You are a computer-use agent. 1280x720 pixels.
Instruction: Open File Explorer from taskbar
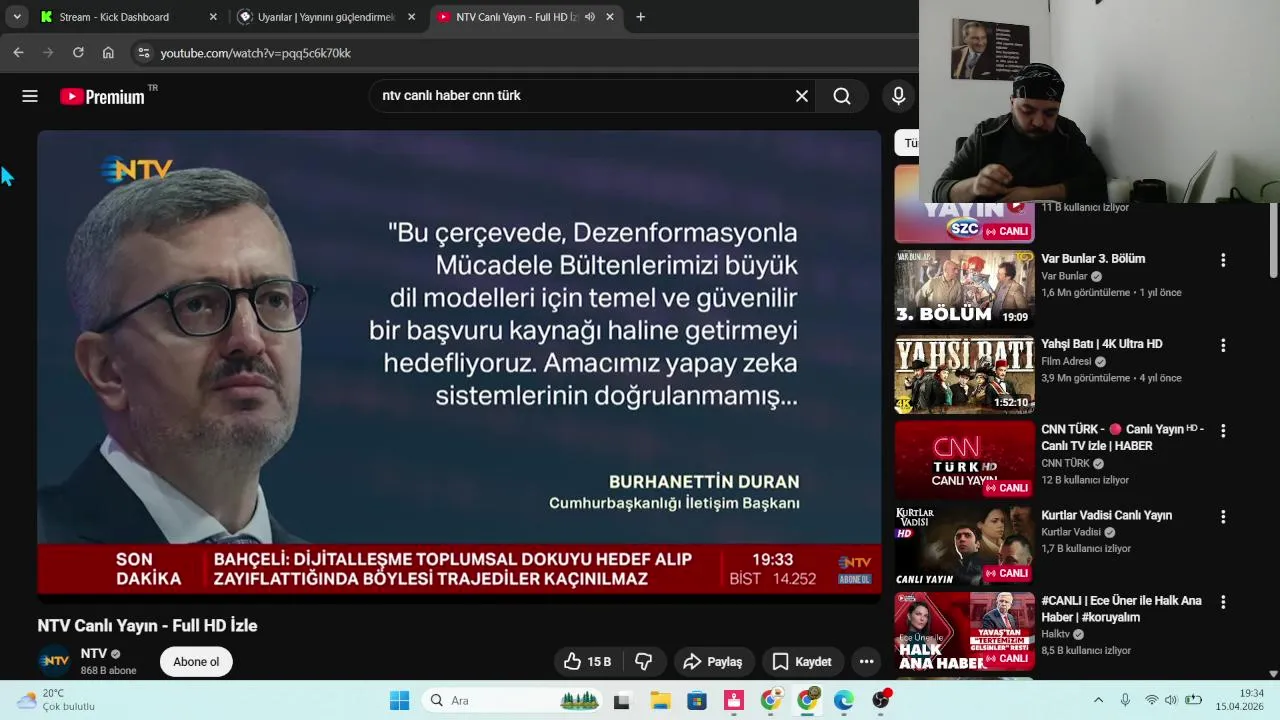click(660, 701)
